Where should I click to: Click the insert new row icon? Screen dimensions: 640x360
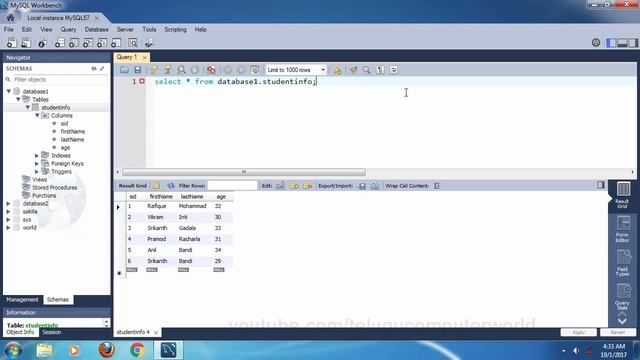pyautogui.click(x=294, y=186)
